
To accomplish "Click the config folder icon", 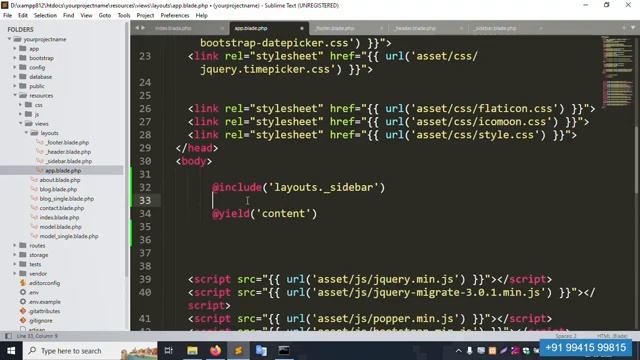I will 23,67.
